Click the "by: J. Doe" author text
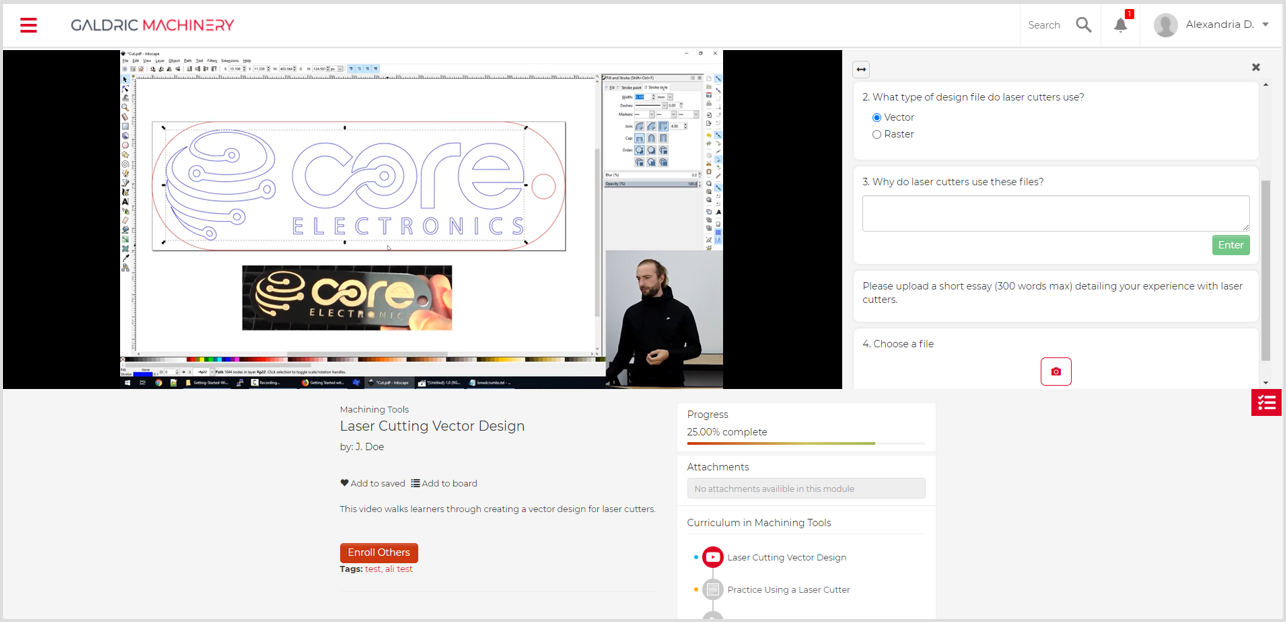 [x=362, y=447]
